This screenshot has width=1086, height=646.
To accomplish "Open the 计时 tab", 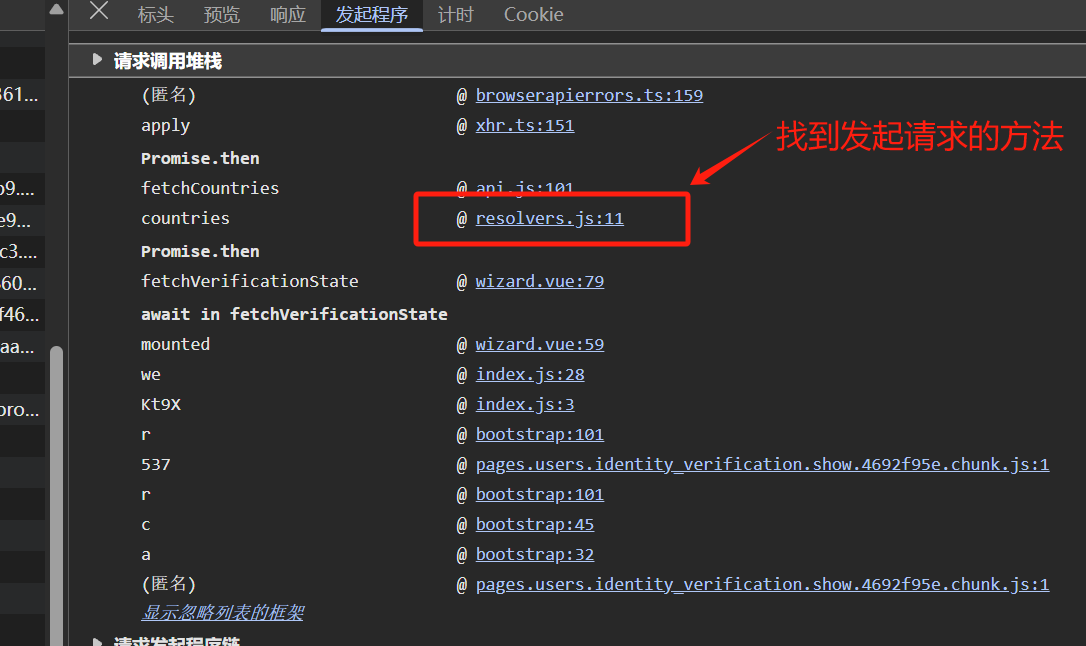I will [455, 15].
